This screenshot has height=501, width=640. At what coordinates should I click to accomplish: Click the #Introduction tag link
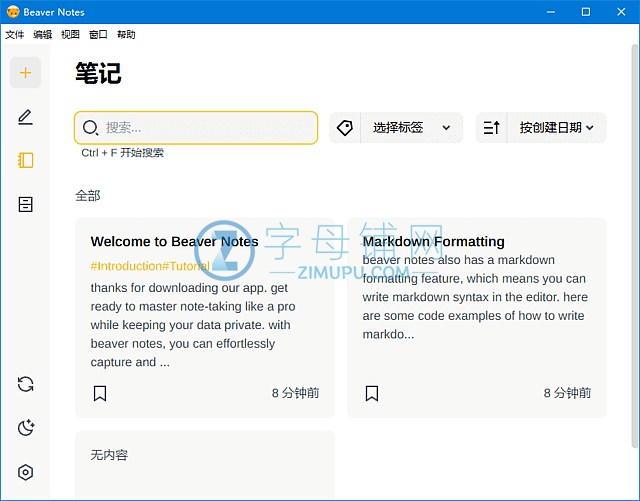point(126,266)
